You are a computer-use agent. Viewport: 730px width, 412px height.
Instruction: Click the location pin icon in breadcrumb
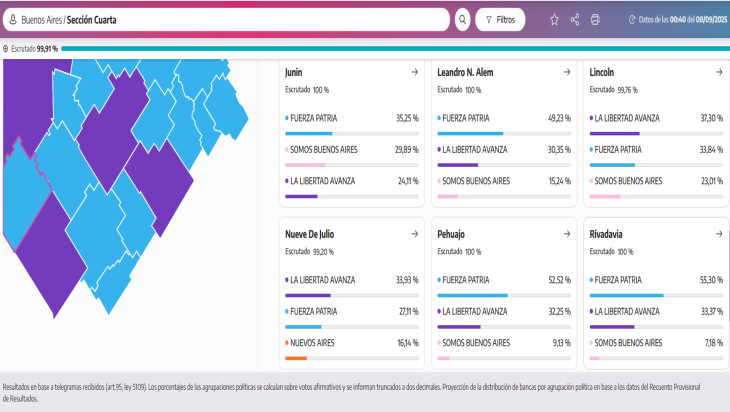tap(13, 20)
